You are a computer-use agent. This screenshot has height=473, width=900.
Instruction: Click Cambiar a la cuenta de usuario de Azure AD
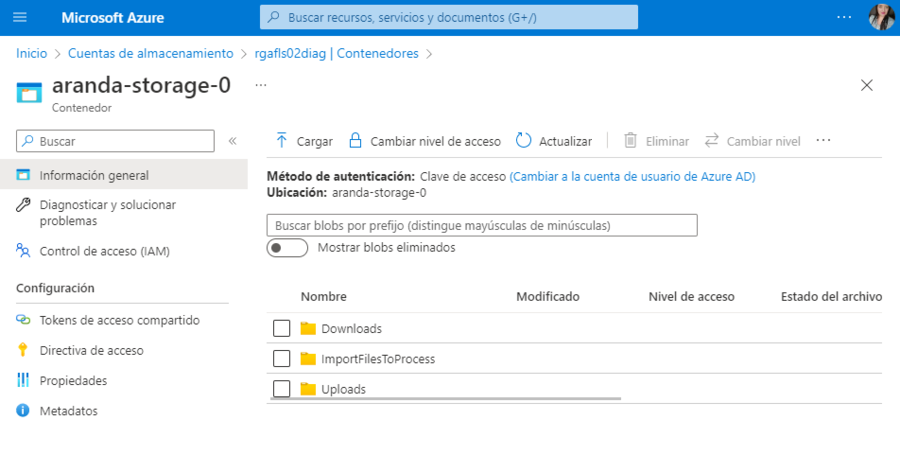click(x=633, y=177)
